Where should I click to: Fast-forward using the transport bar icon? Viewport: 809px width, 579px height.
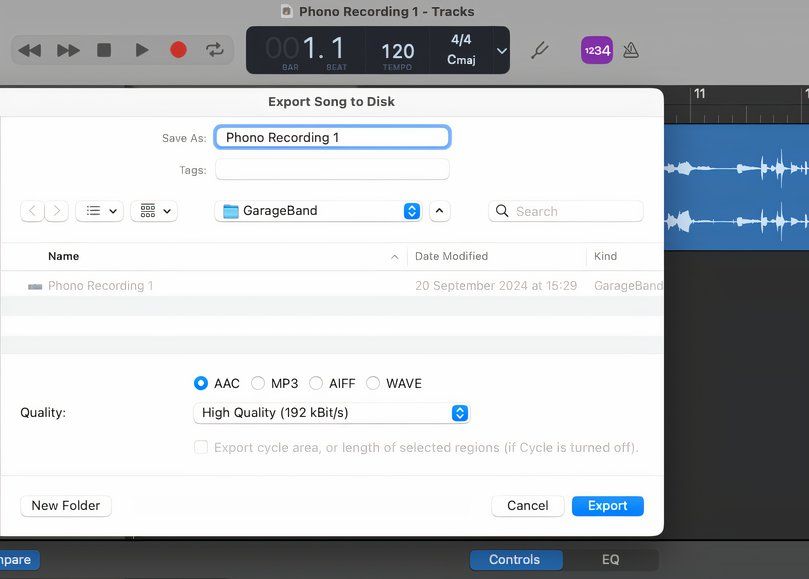pos(68,49)
